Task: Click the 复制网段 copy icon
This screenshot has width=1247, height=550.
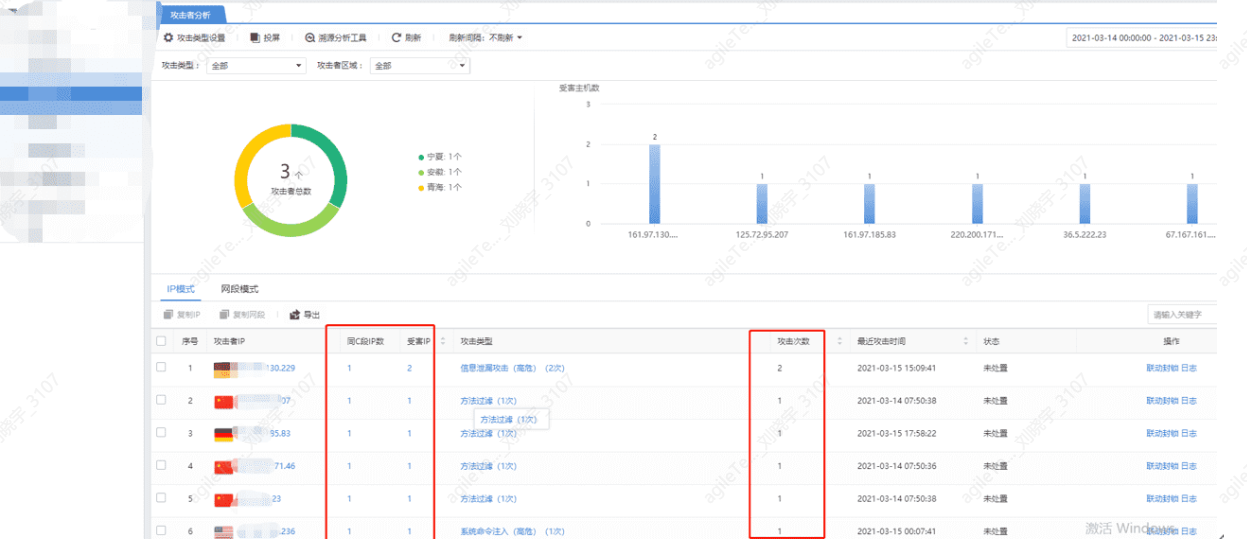Action: [x=225, y=315]
